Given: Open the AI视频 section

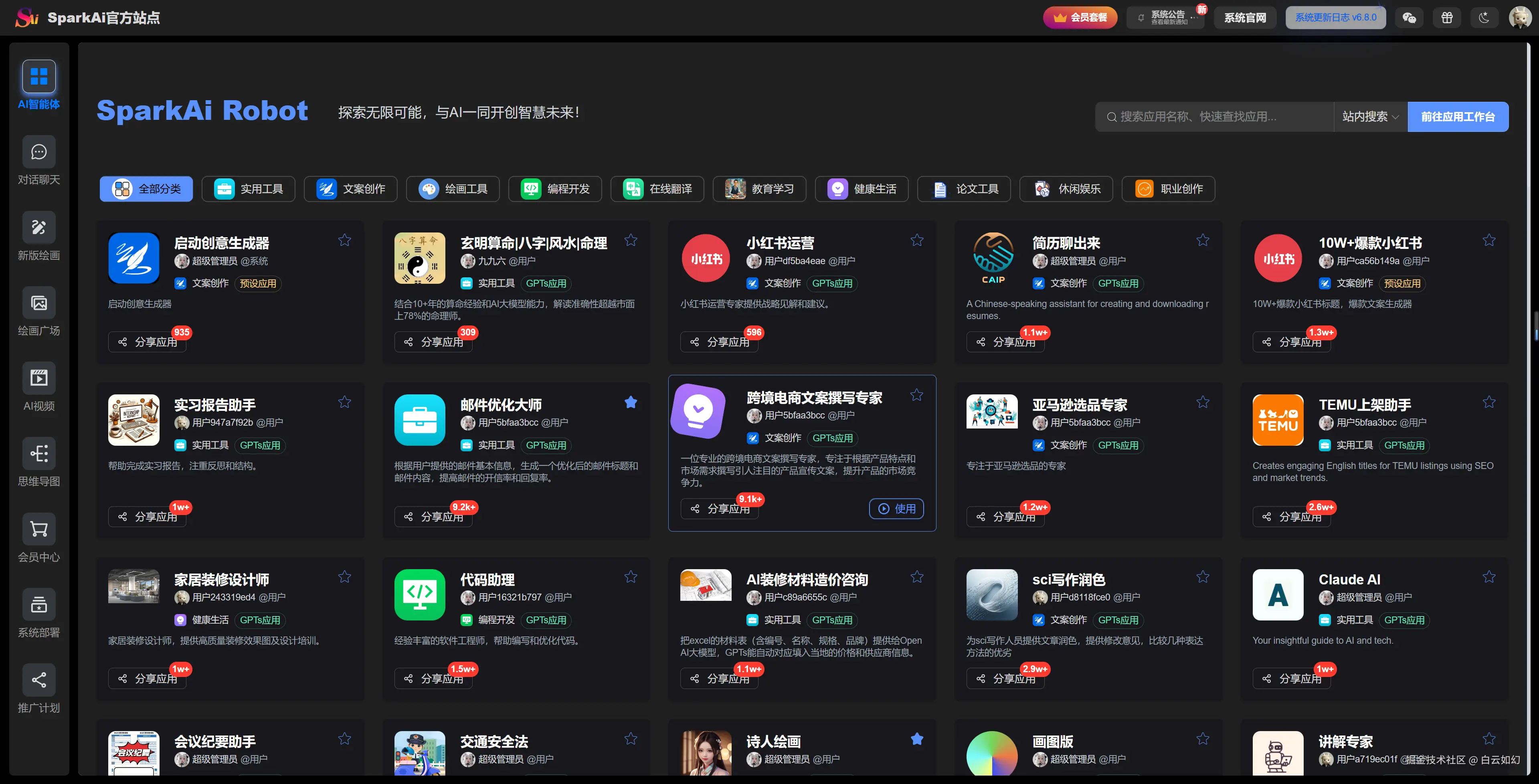Looking at the screenshot, I should tap(38, 387).
